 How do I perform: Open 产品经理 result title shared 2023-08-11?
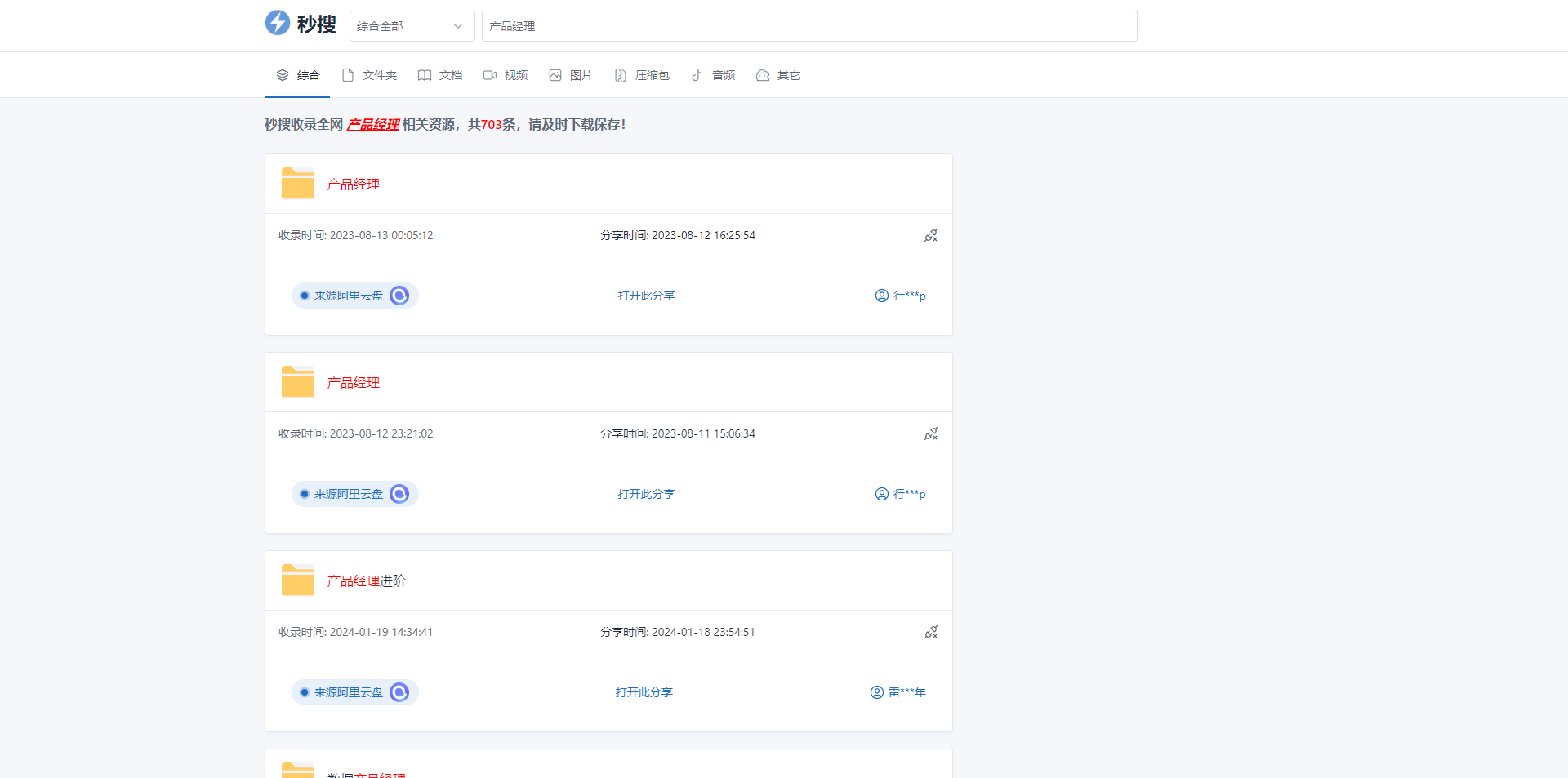click(354, 383)
